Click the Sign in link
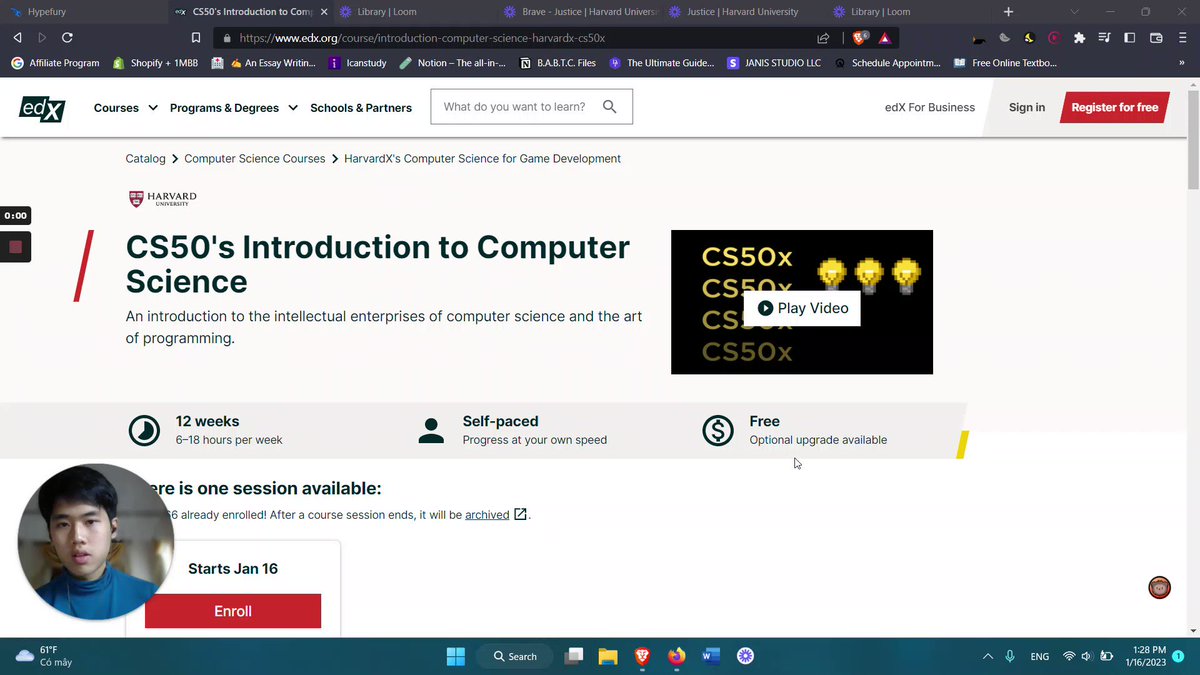1200x675 pixels. pyautogui.click(x=1027, y=107)
